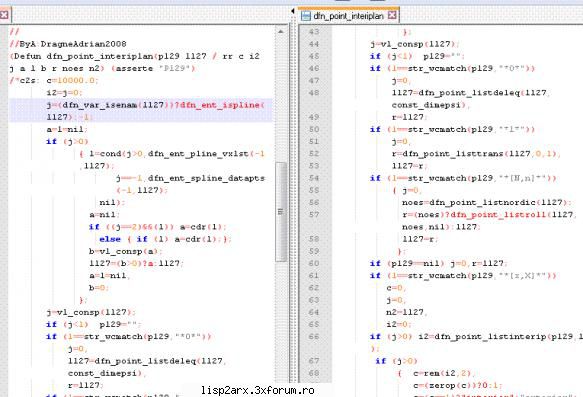Click j=vl_consp(l127) on line 44
Screen dimensions: 583x397
415,44
